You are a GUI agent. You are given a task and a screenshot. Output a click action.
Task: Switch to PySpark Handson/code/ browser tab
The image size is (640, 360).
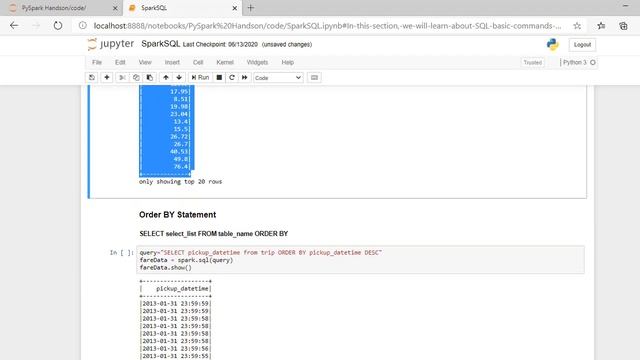(x=61, y=8)
